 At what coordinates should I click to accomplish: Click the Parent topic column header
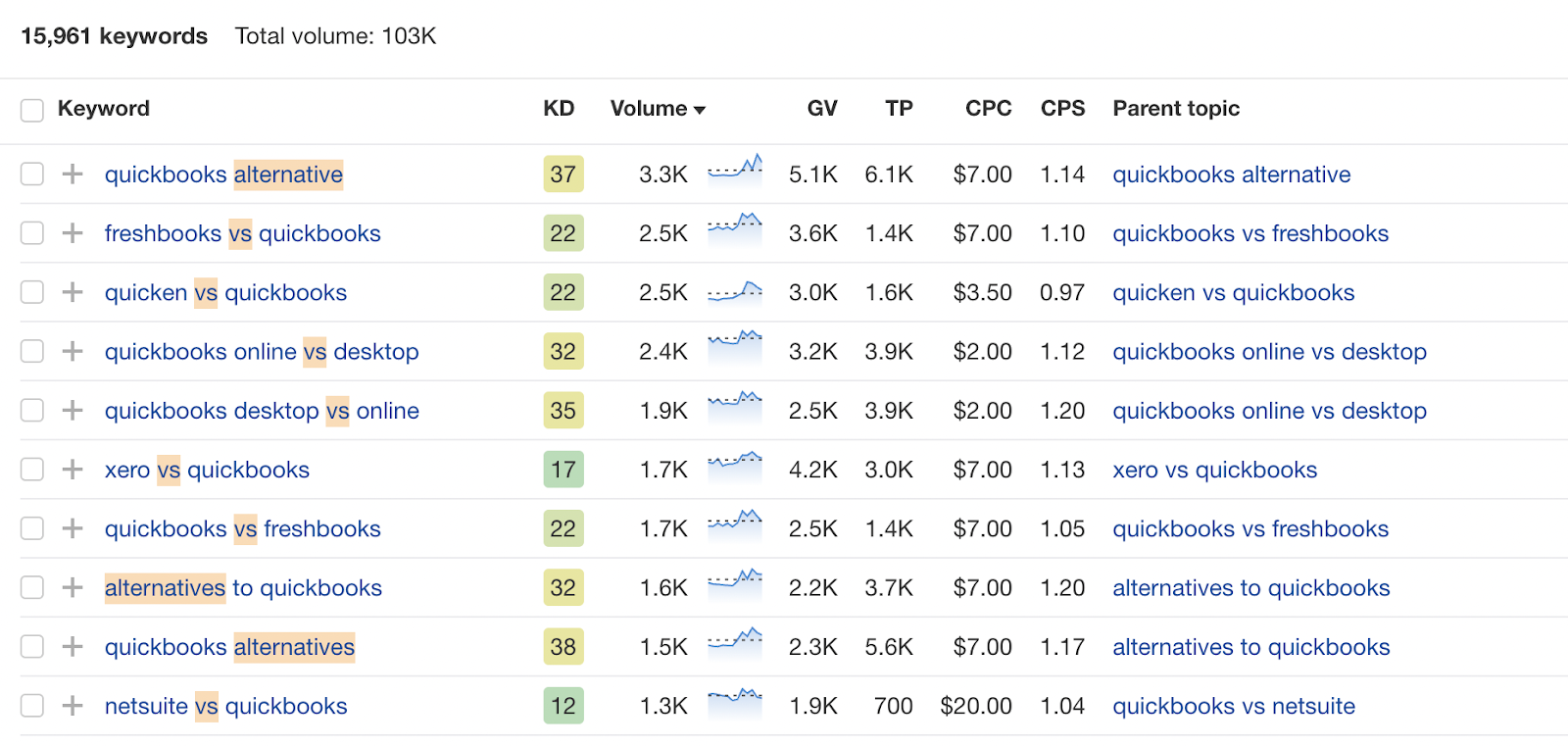[x=1176, y=109]
